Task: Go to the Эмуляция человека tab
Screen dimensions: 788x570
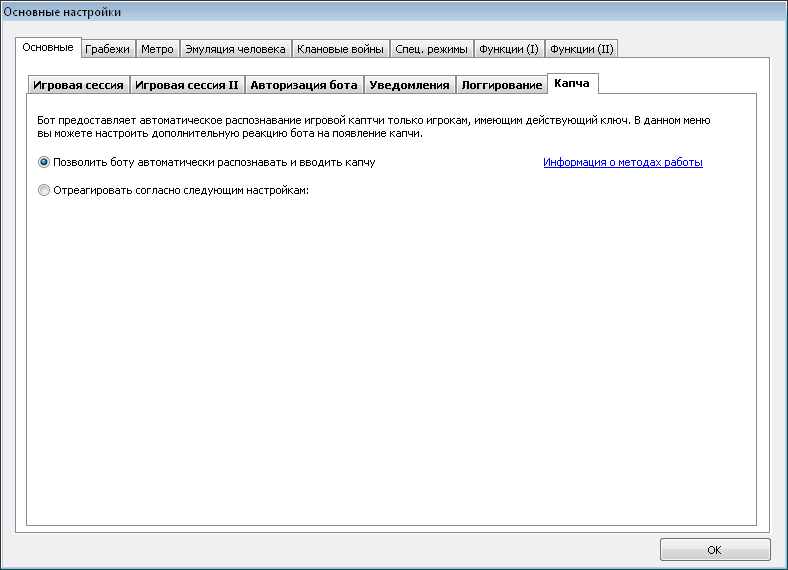Action: pos(235,49)
